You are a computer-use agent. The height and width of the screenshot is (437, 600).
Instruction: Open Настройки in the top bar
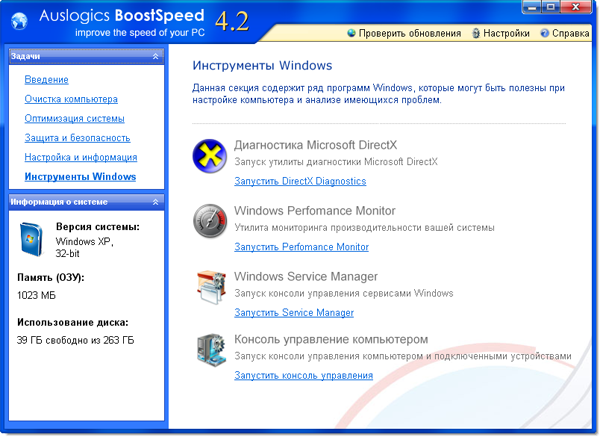(x=506, y=33)
